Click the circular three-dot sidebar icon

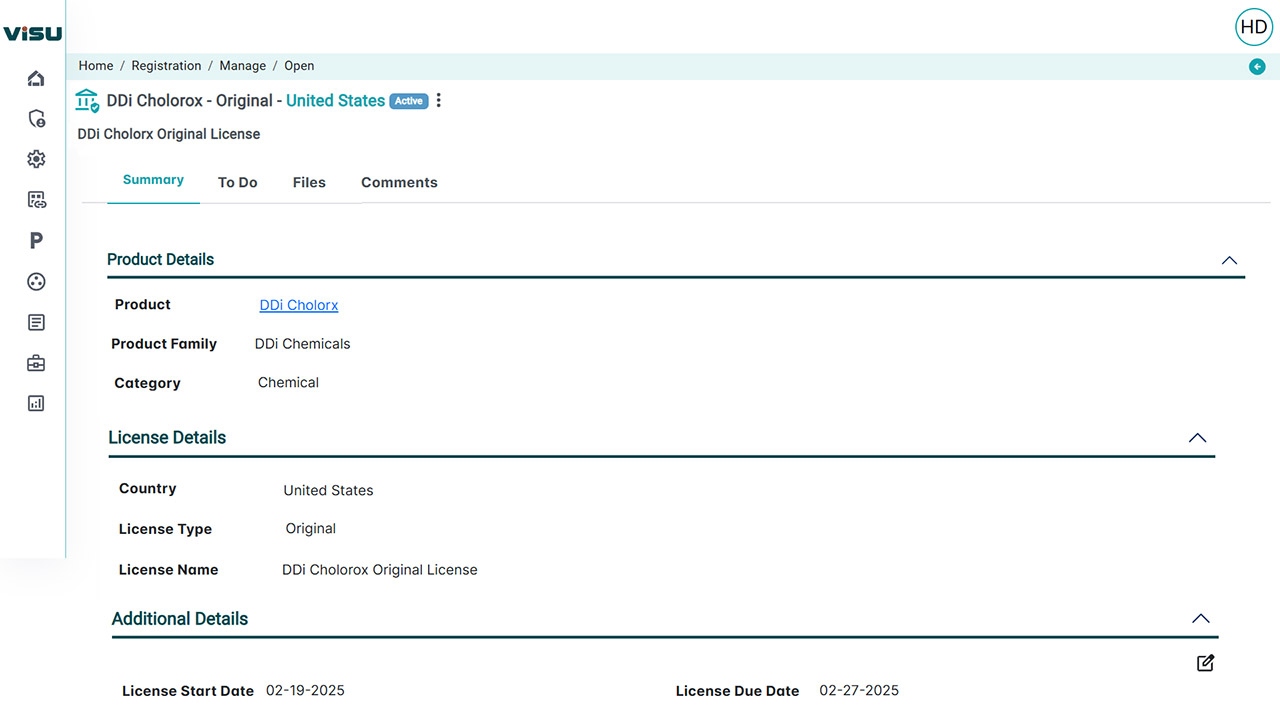click(36, 282)
